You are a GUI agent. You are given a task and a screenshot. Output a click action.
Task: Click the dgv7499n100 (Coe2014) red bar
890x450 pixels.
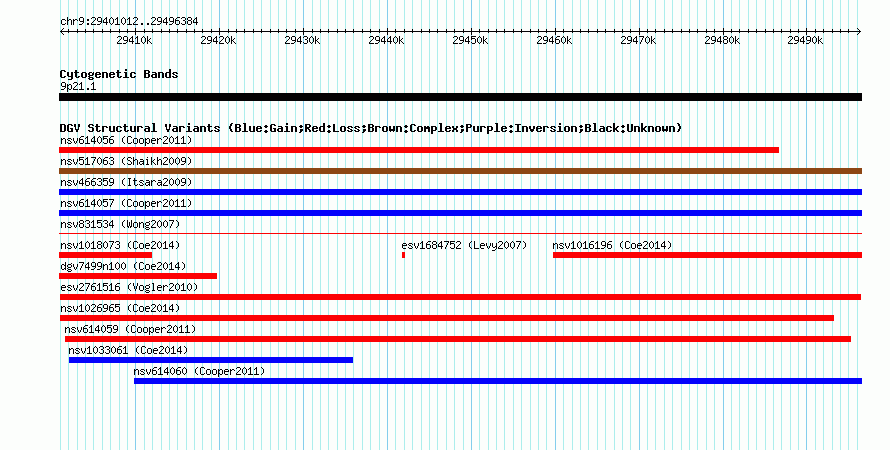pyautogui.click(x=138, y=276)
